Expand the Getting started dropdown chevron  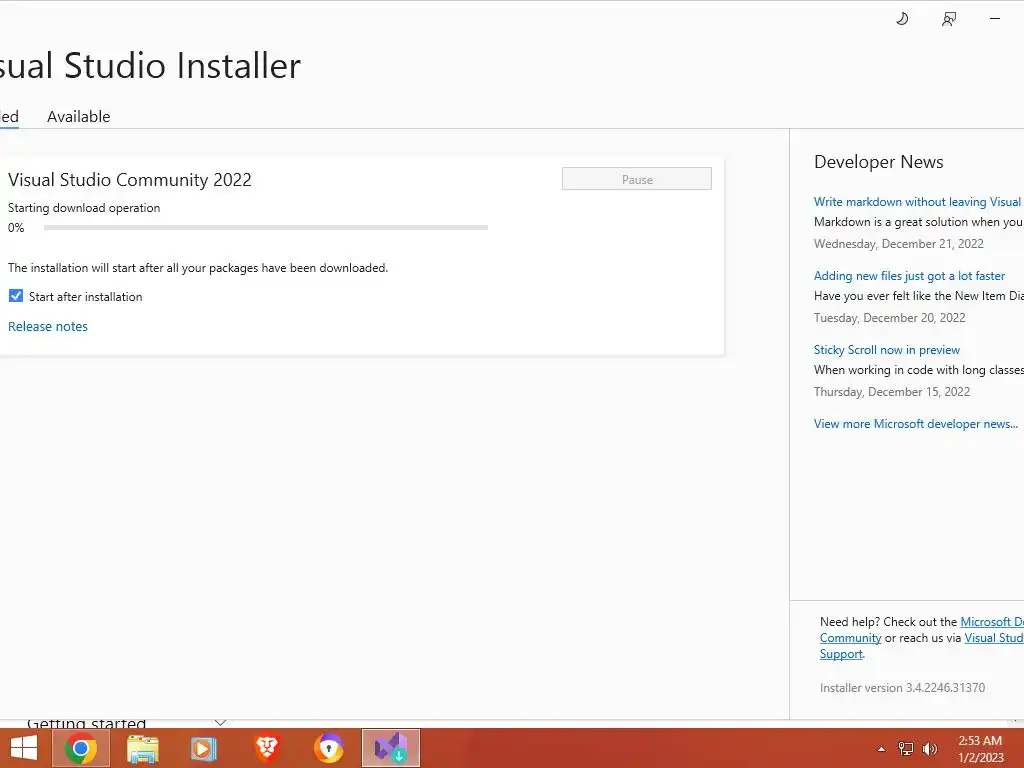220,723
